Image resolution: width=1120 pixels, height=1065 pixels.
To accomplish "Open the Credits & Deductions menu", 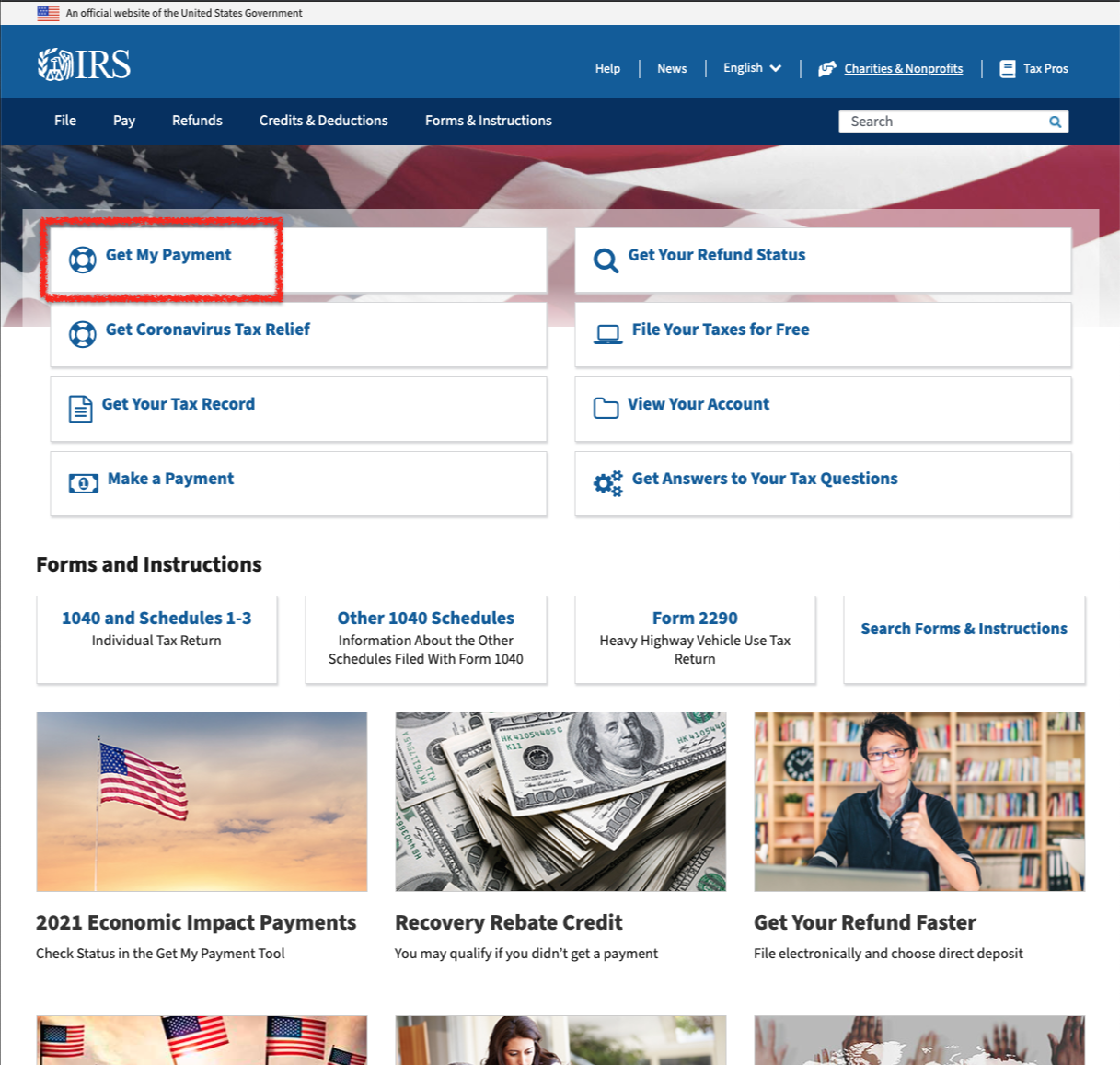I will [x=324, y=121].
